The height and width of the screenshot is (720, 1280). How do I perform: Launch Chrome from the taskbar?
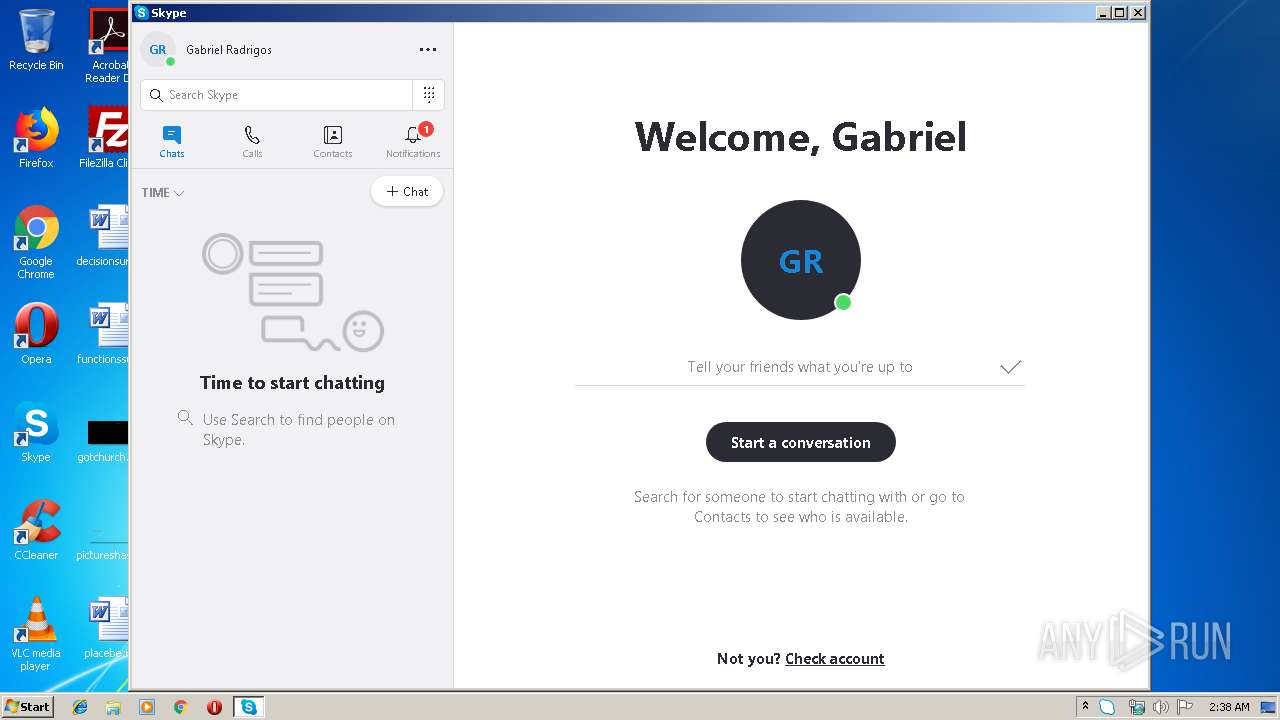pyautogui.click(x=180, y=707)
